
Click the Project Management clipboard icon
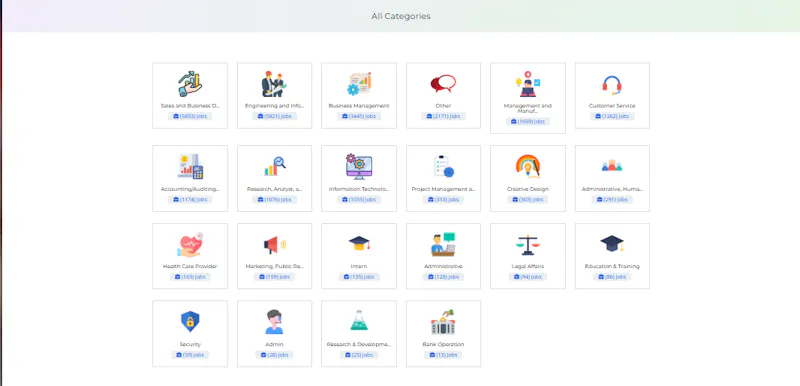tap(443, 167)
